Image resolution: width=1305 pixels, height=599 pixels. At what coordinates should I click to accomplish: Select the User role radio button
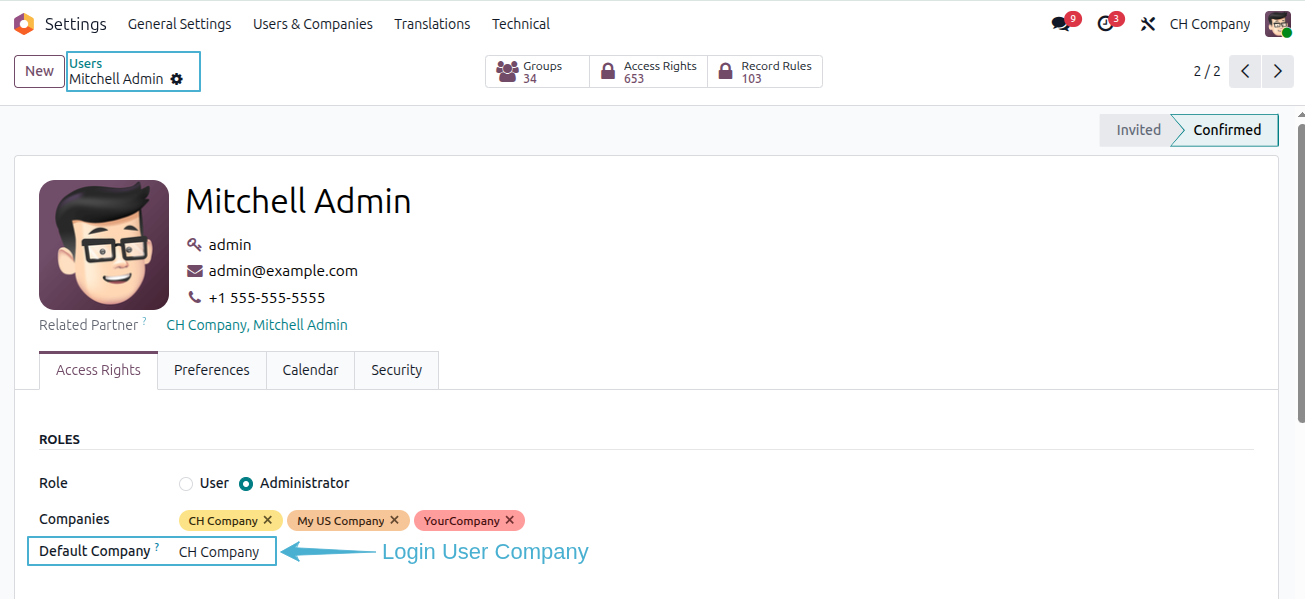click(x=186, y=483)
